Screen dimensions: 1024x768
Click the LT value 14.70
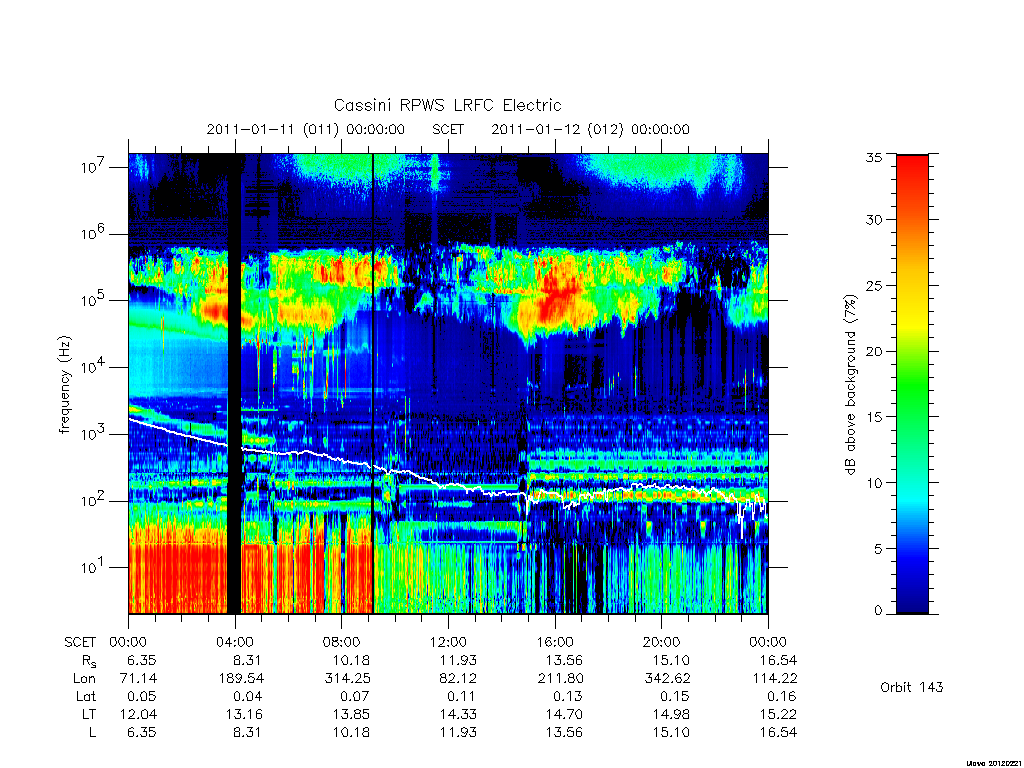[564, 714]
